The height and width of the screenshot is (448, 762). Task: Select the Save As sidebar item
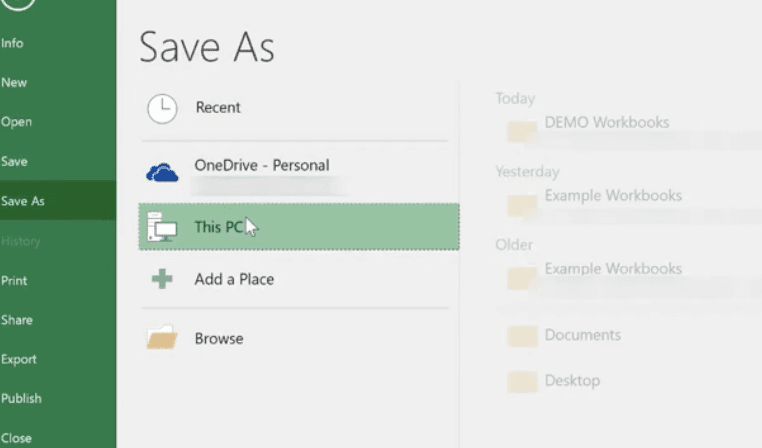click(x=24, y=201)
